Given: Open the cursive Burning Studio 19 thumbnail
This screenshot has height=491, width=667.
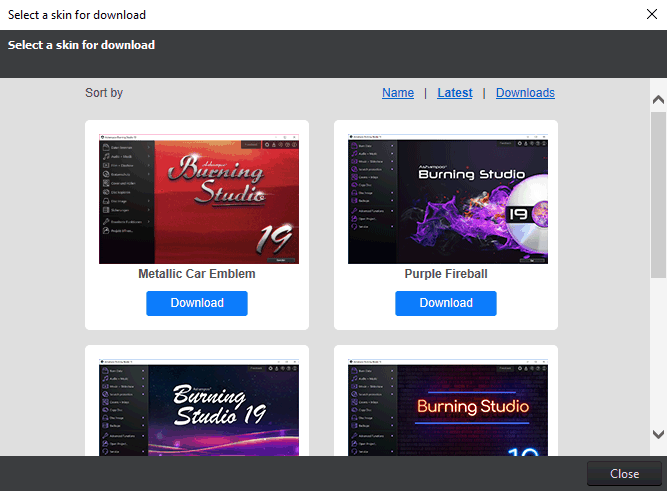Looking at the screenshot, I should click(199, 408).
